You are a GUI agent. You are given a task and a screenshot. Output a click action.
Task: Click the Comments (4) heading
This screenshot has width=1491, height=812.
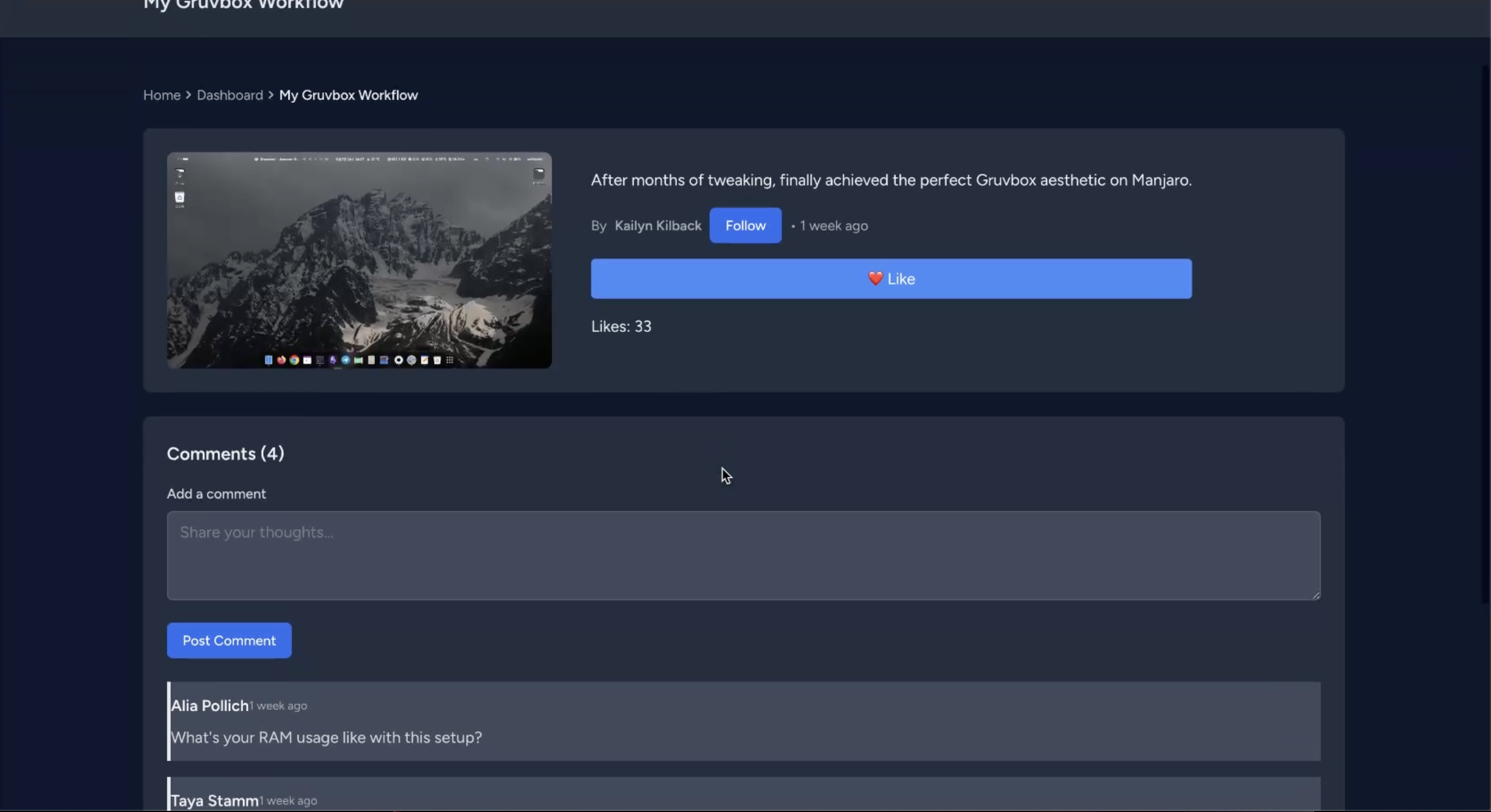(x=225, y=453)
